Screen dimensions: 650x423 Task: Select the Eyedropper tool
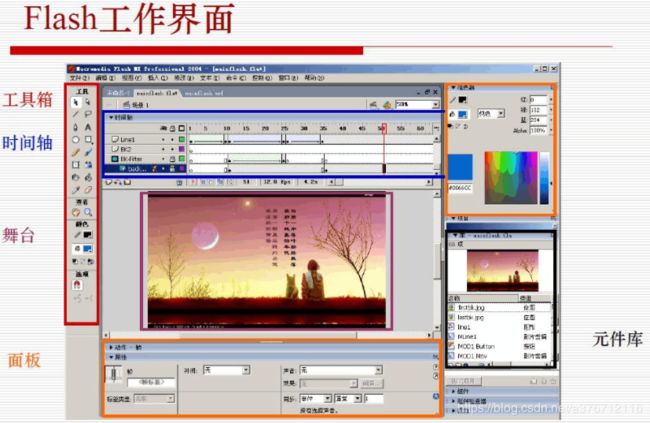(76, 190)
